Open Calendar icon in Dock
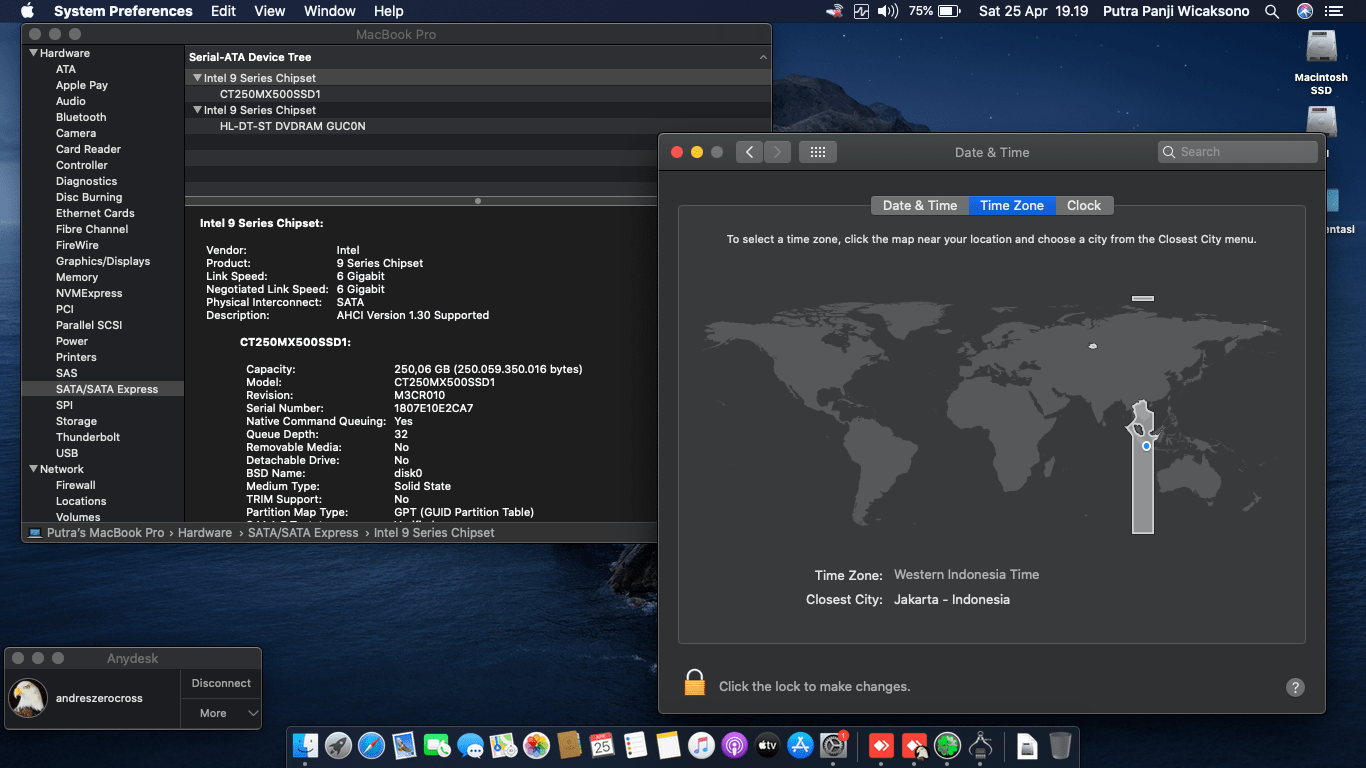 click(602, 745)
